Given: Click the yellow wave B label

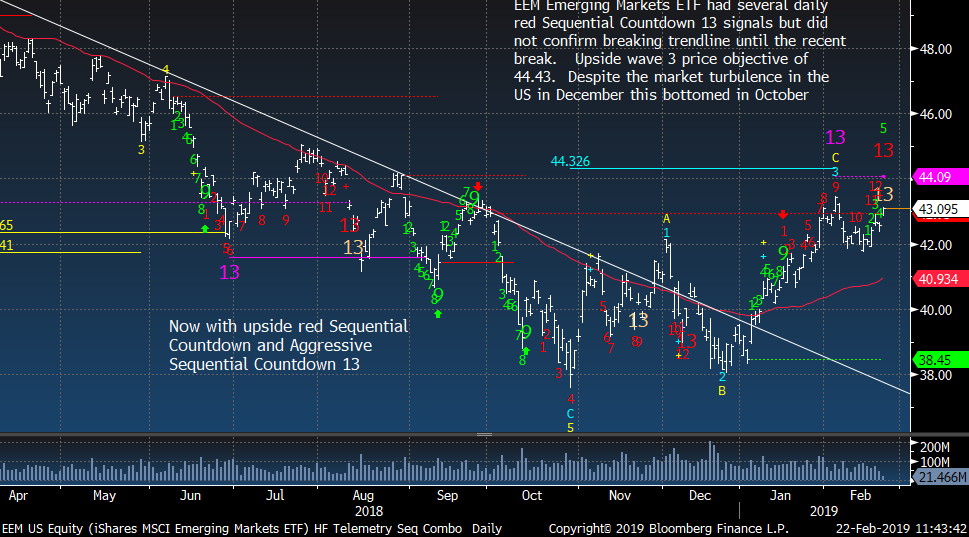Looking at the screenshot, I should pyautogui.click(x=722, y=391).
